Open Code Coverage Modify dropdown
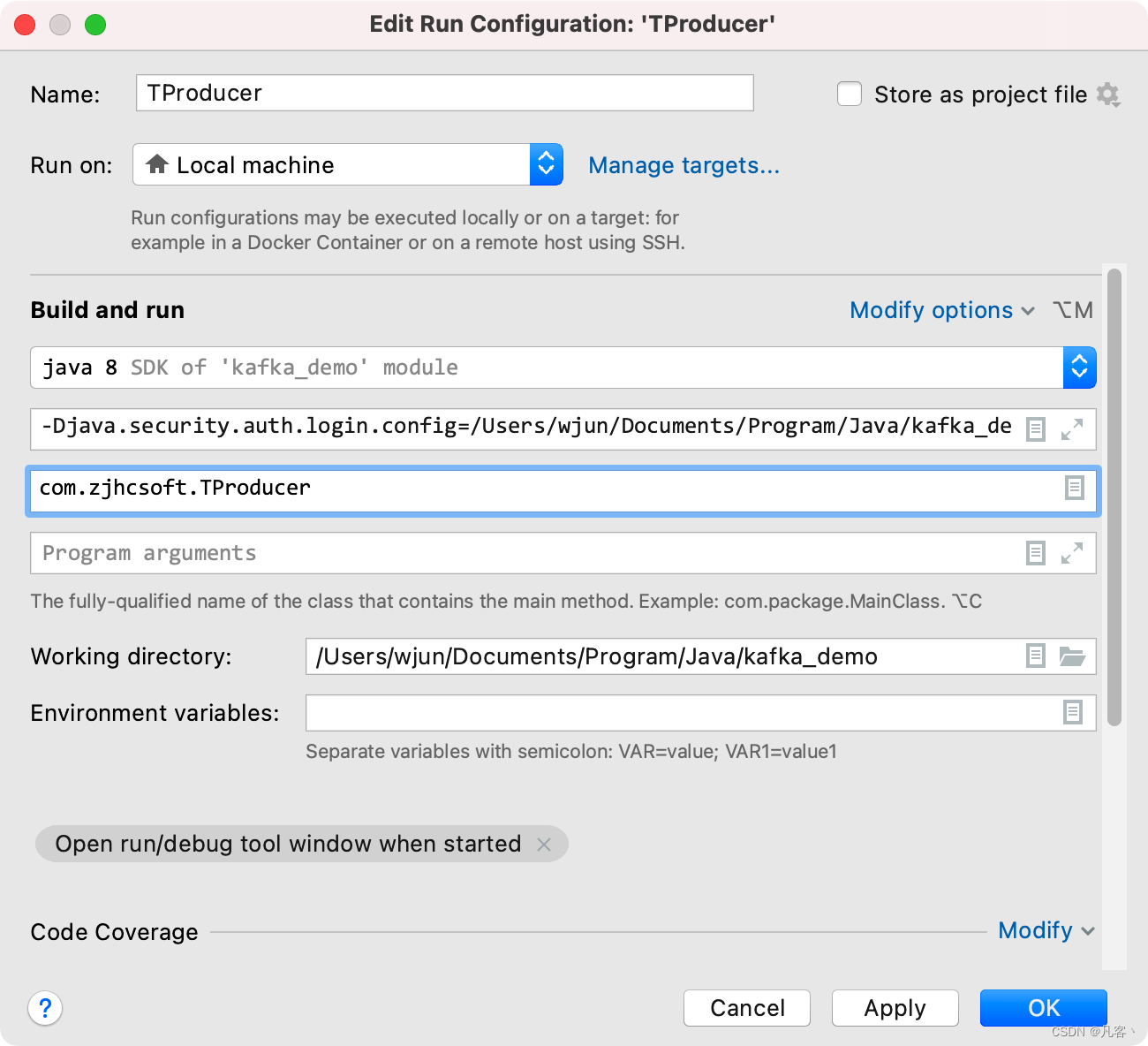 click(x=1046, y=930)
